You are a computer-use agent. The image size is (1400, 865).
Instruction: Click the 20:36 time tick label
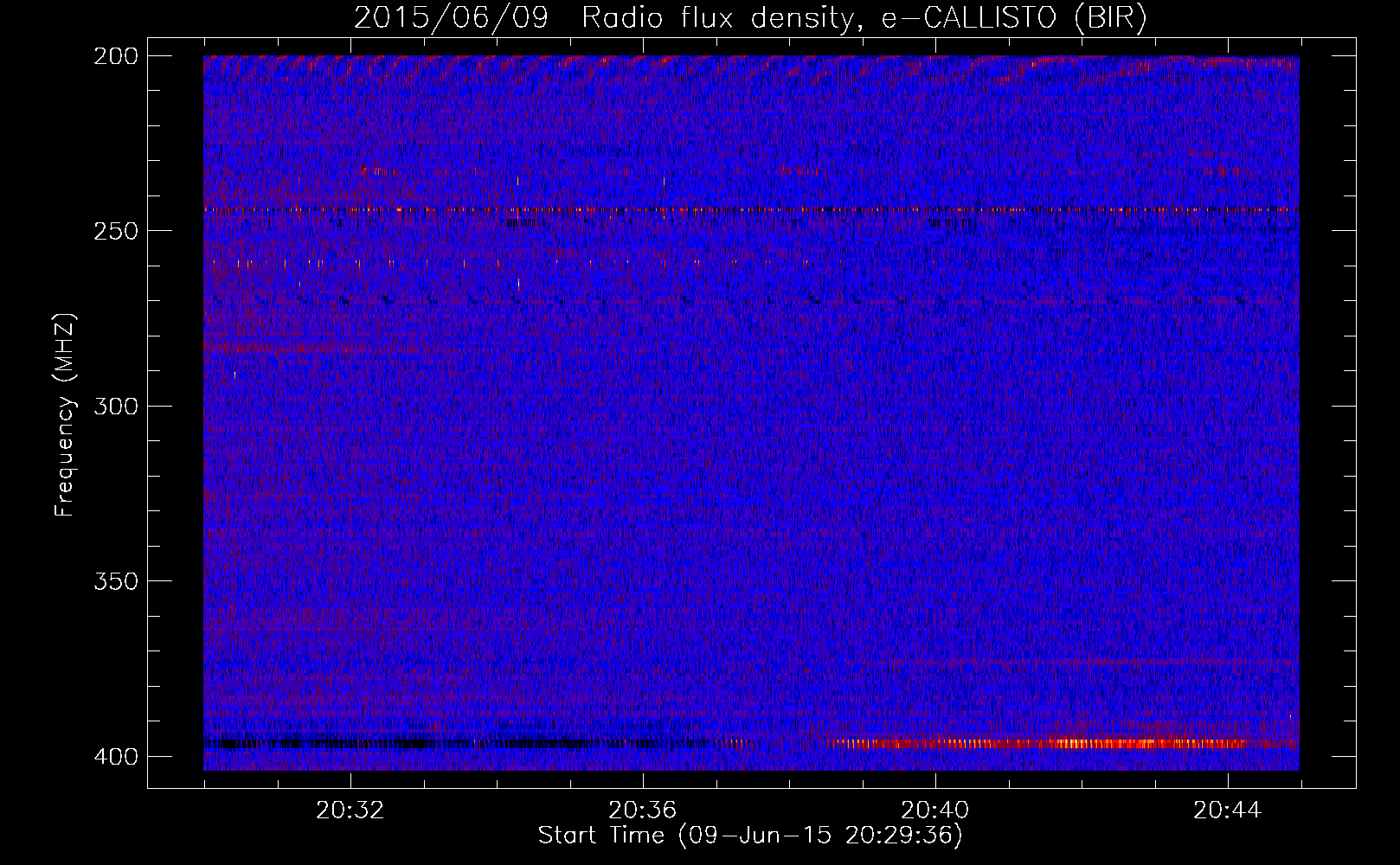642,811
